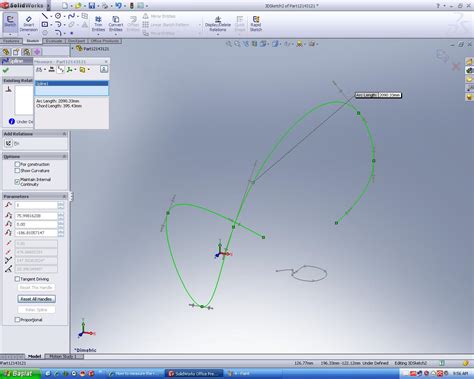The height and width of the screenshot is (379, 474).
Task: Toggle the Proportional checkbox
Action: pyautogui.click(x=17, y=319)
